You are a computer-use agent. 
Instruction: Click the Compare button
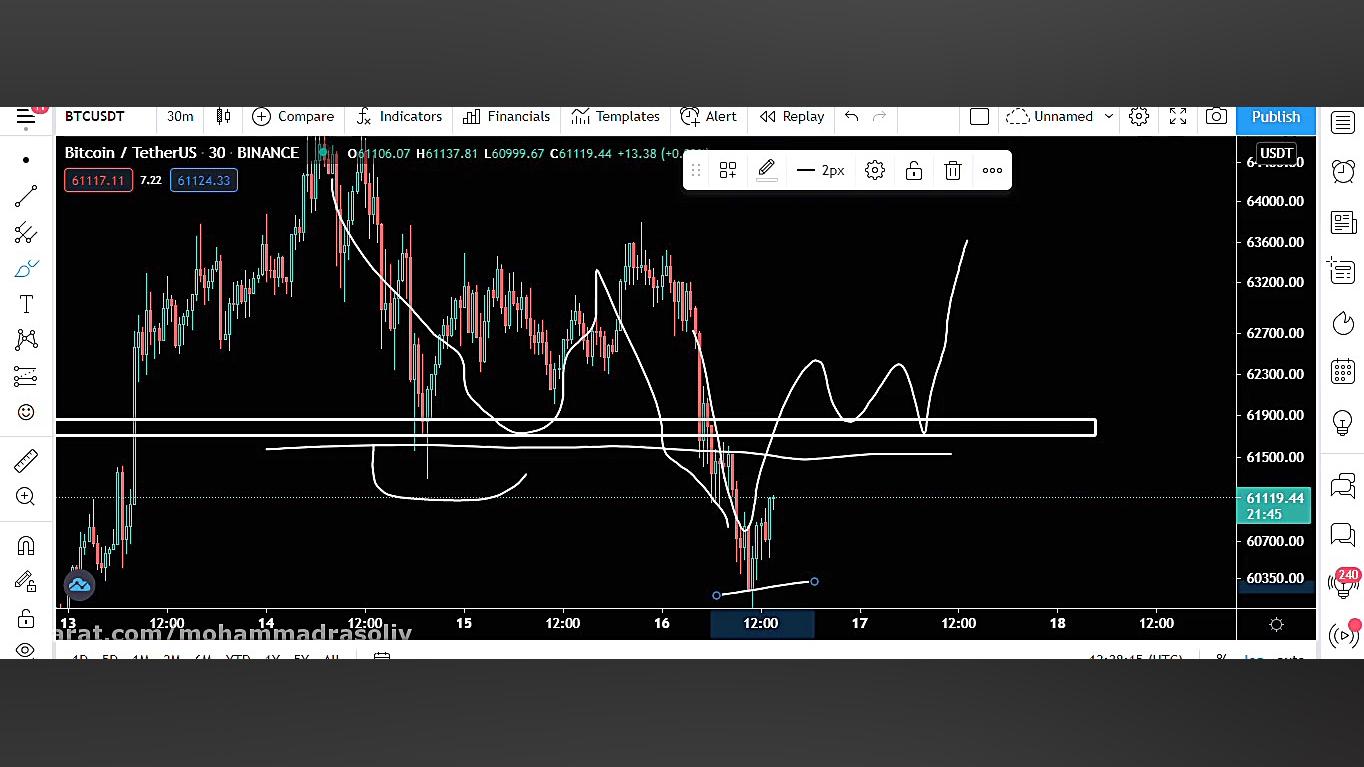pos(293,116)
